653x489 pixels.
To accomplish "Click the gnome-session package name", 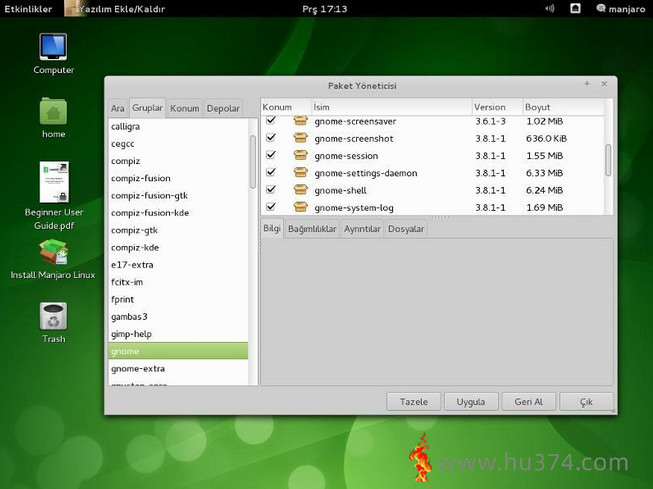I will pos(346,156).
